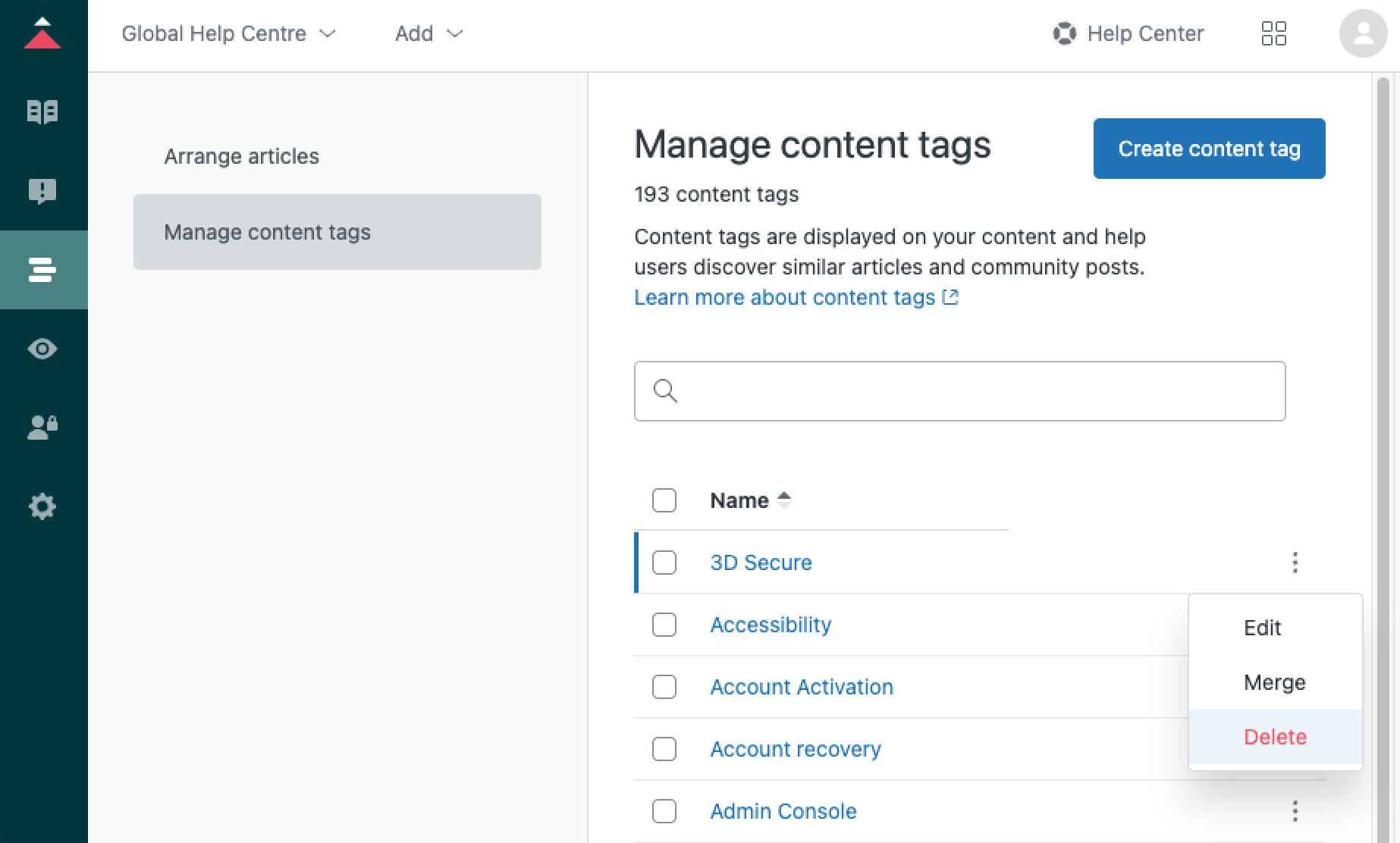Image resolution: width=1400 pixels, height=843 pixels.
Task: Open the Learn more about content tags link
Action: (x=785, y=297)
